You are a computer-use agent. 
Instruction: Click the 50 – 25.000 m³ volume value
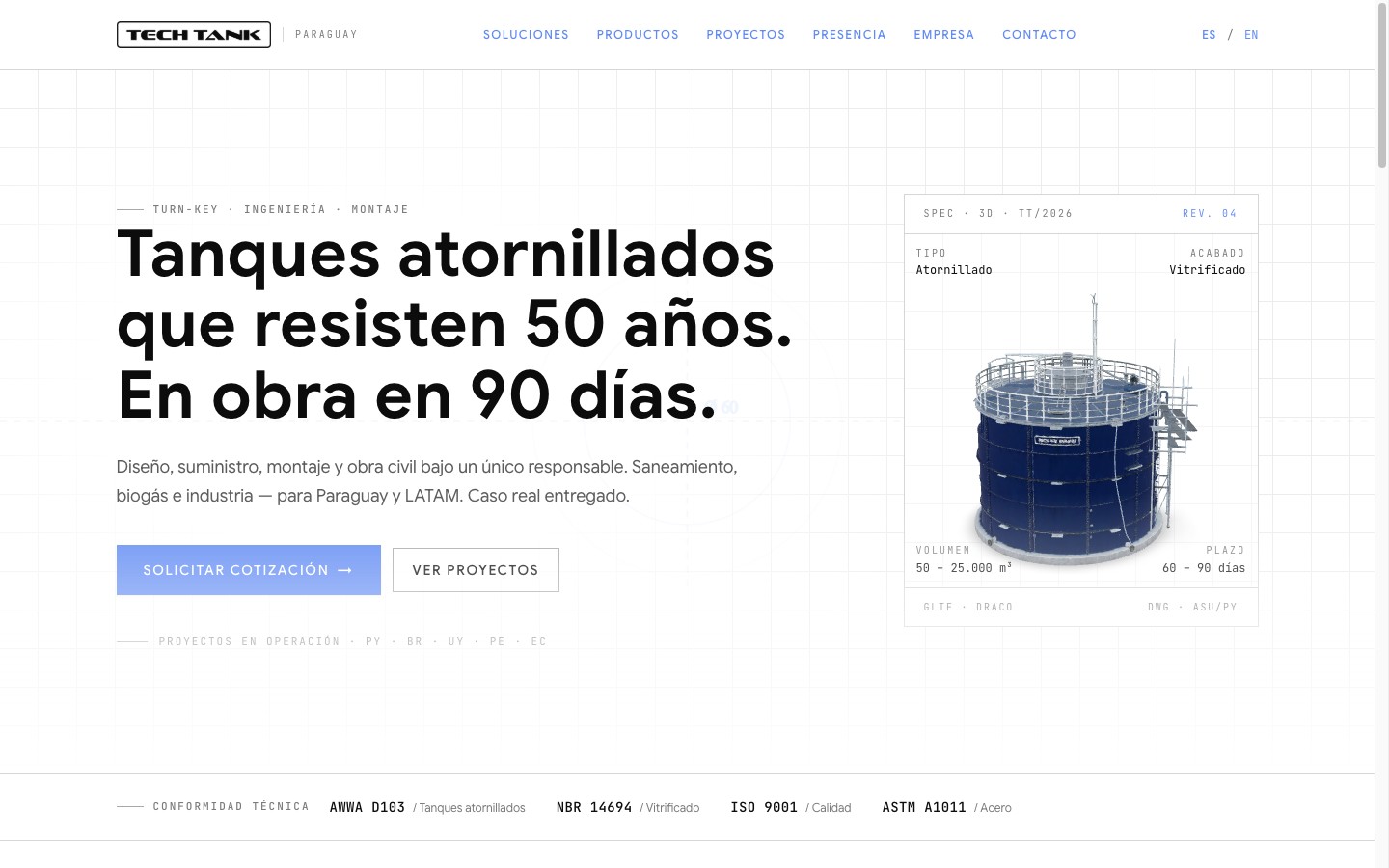point(964,568)
